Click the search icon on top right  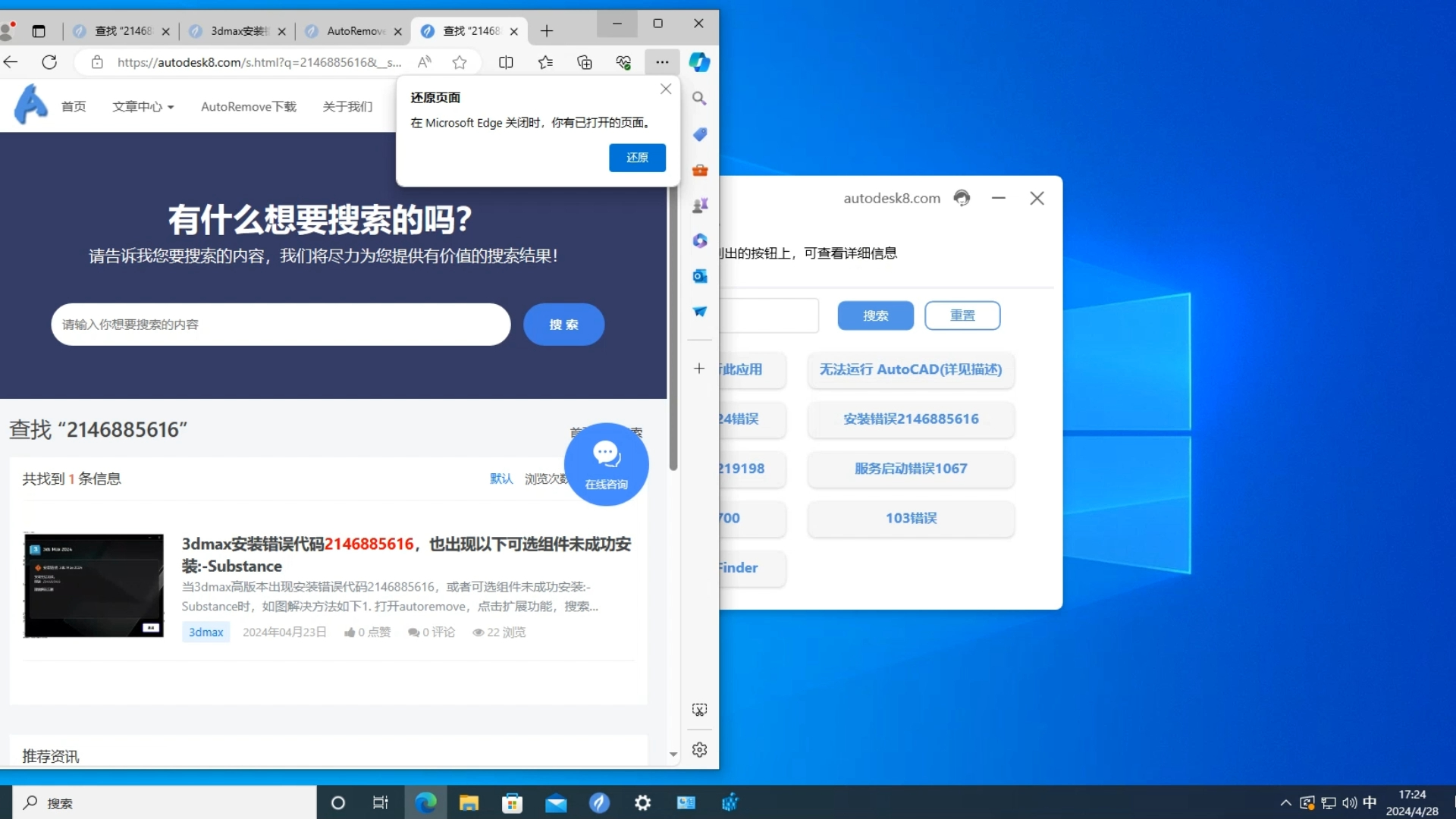[700, 99]
